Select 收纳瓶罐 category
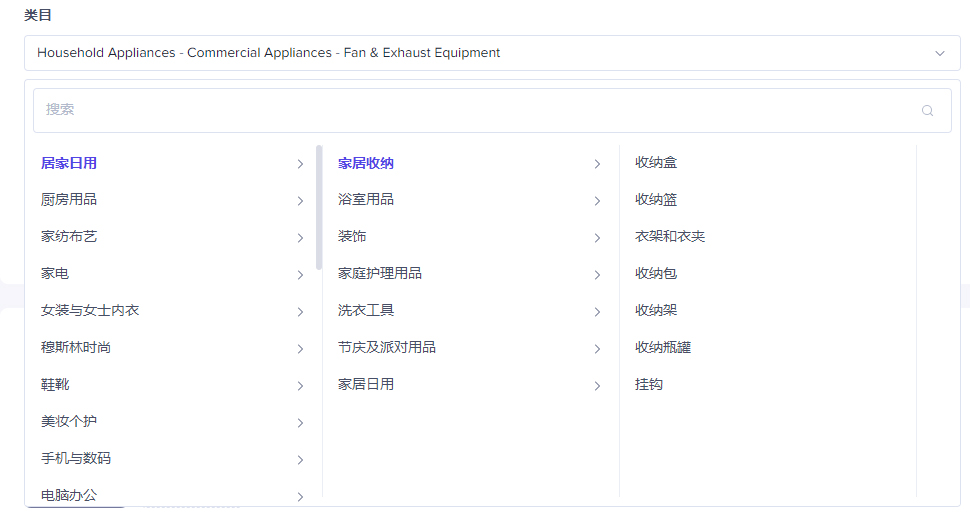Screen dimensions: 970x519 (x=663, y=347)
